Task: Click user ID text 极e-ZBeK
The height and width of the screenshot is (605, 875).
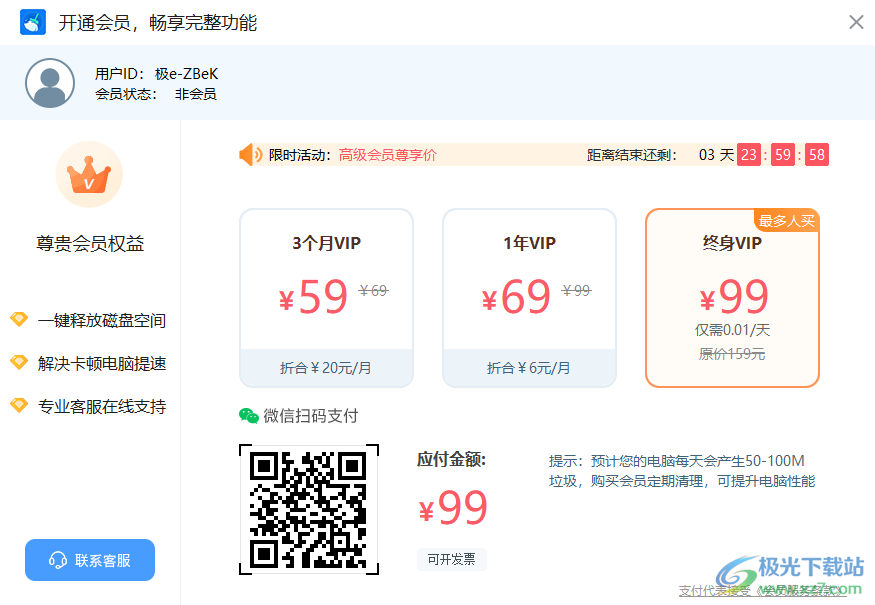Action: pyautogui.click(x=186, y=74)
